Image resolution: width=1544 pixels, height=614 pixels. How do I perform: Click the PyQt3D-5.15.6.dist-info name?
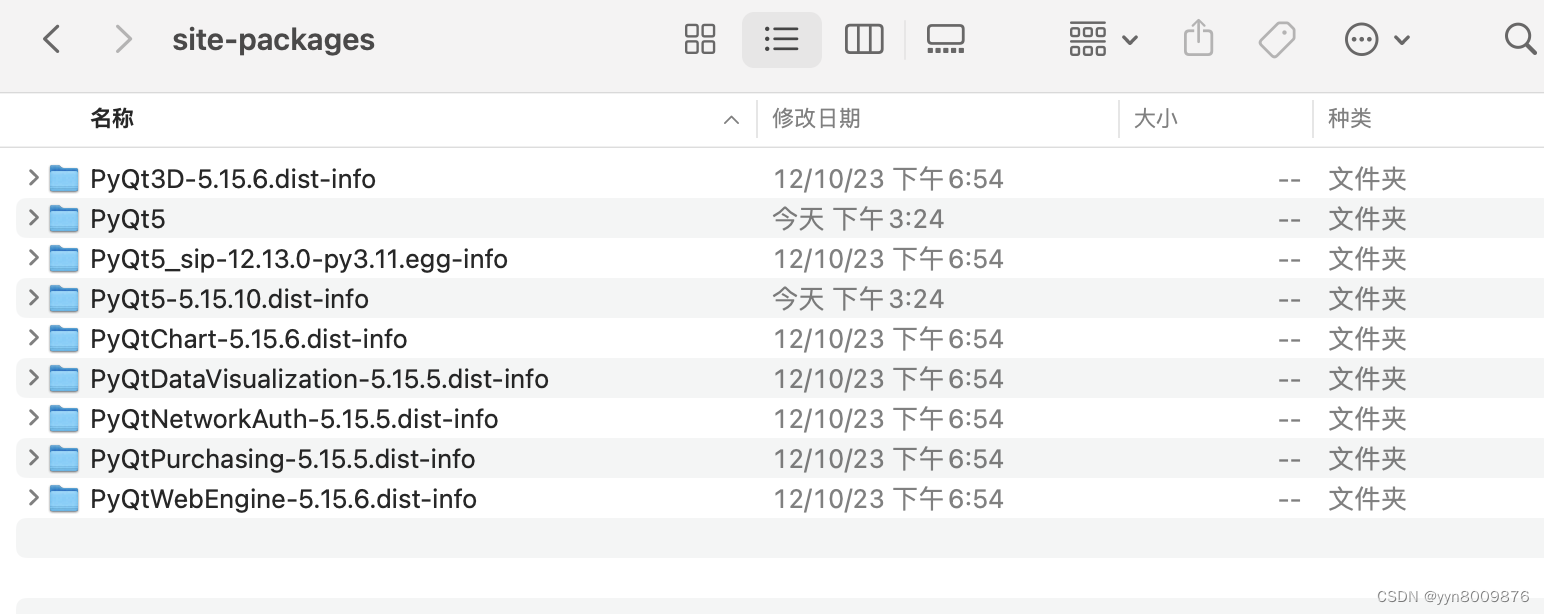pyautogui.click(x=233, y=179)
